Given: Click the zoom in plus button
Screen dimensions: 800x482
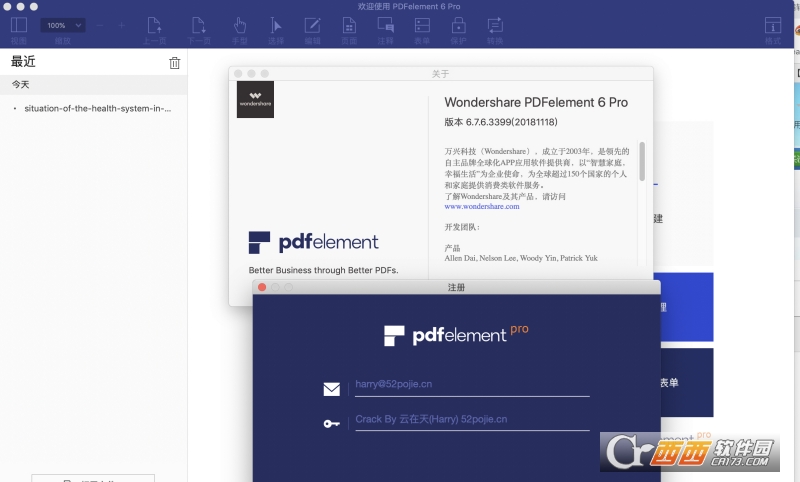Looking at the screenshot, I should pyautogui.click(x=121, y=25).
